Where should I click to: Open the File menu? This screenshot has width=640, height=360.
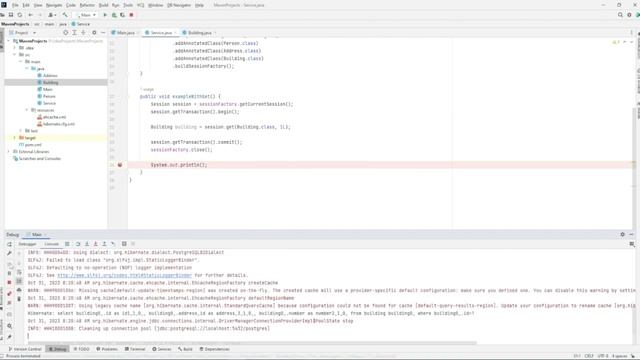pos(15,5)
